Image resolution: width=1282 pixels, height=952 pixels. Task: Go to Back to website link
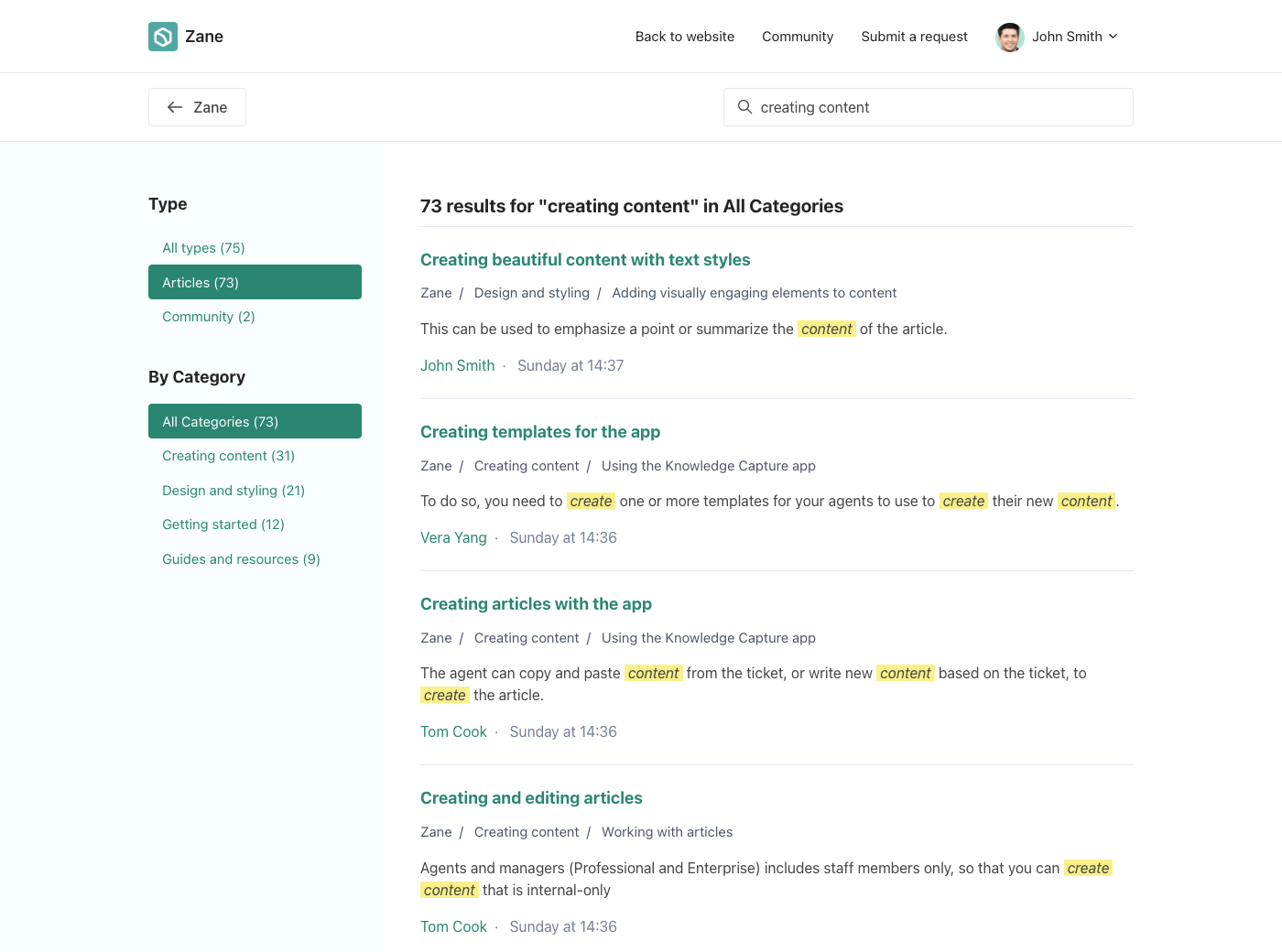[684, 37]
